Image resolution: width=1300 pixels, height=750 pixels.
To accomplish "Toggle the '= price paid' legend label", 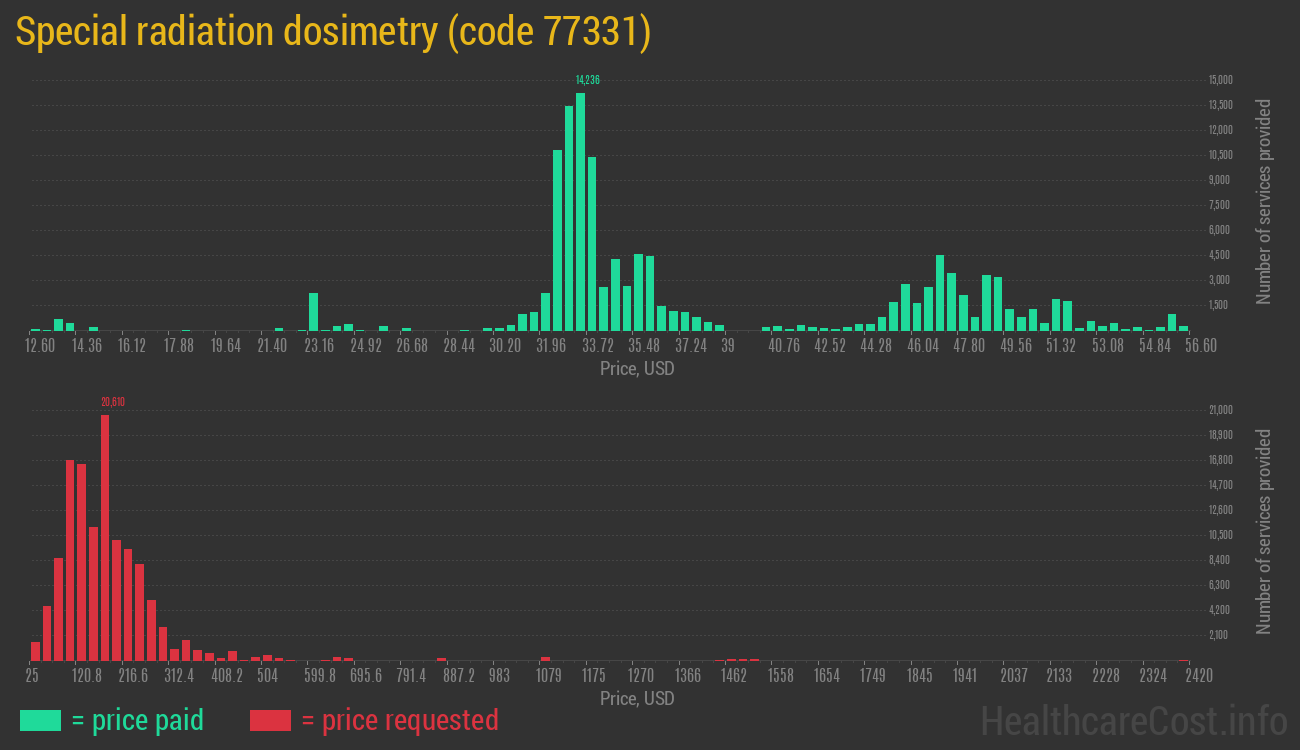I will tap(138, 720).
